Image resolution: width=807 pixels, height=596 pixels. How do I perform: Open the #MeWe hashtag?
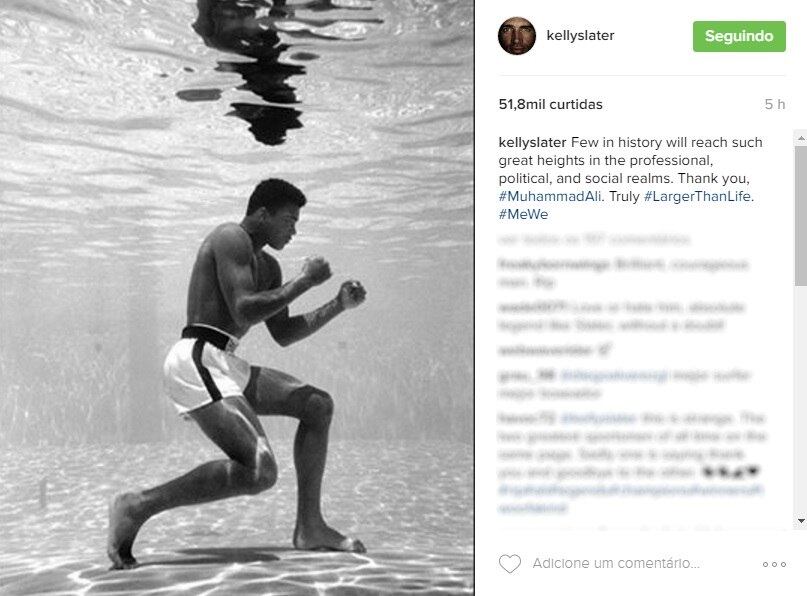tap(523, 215)
